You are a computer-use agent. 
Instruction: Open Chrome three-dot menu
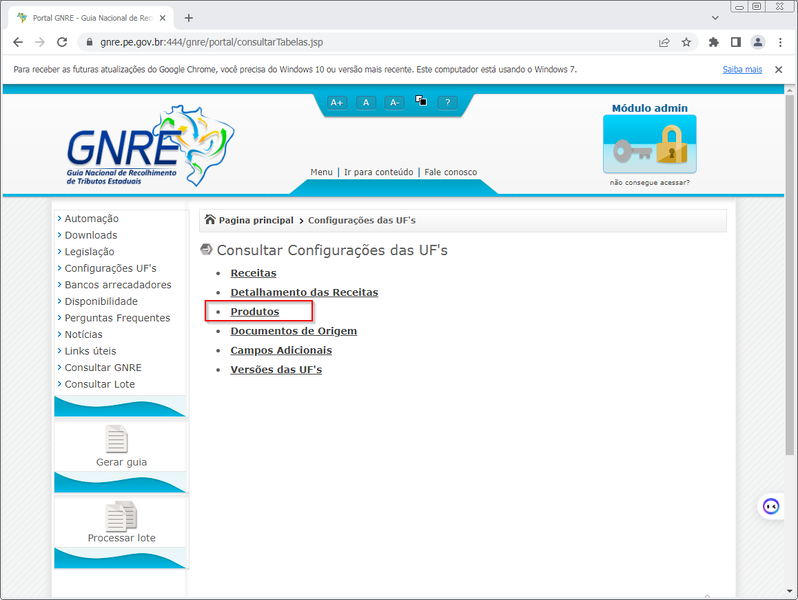[780, 42]
